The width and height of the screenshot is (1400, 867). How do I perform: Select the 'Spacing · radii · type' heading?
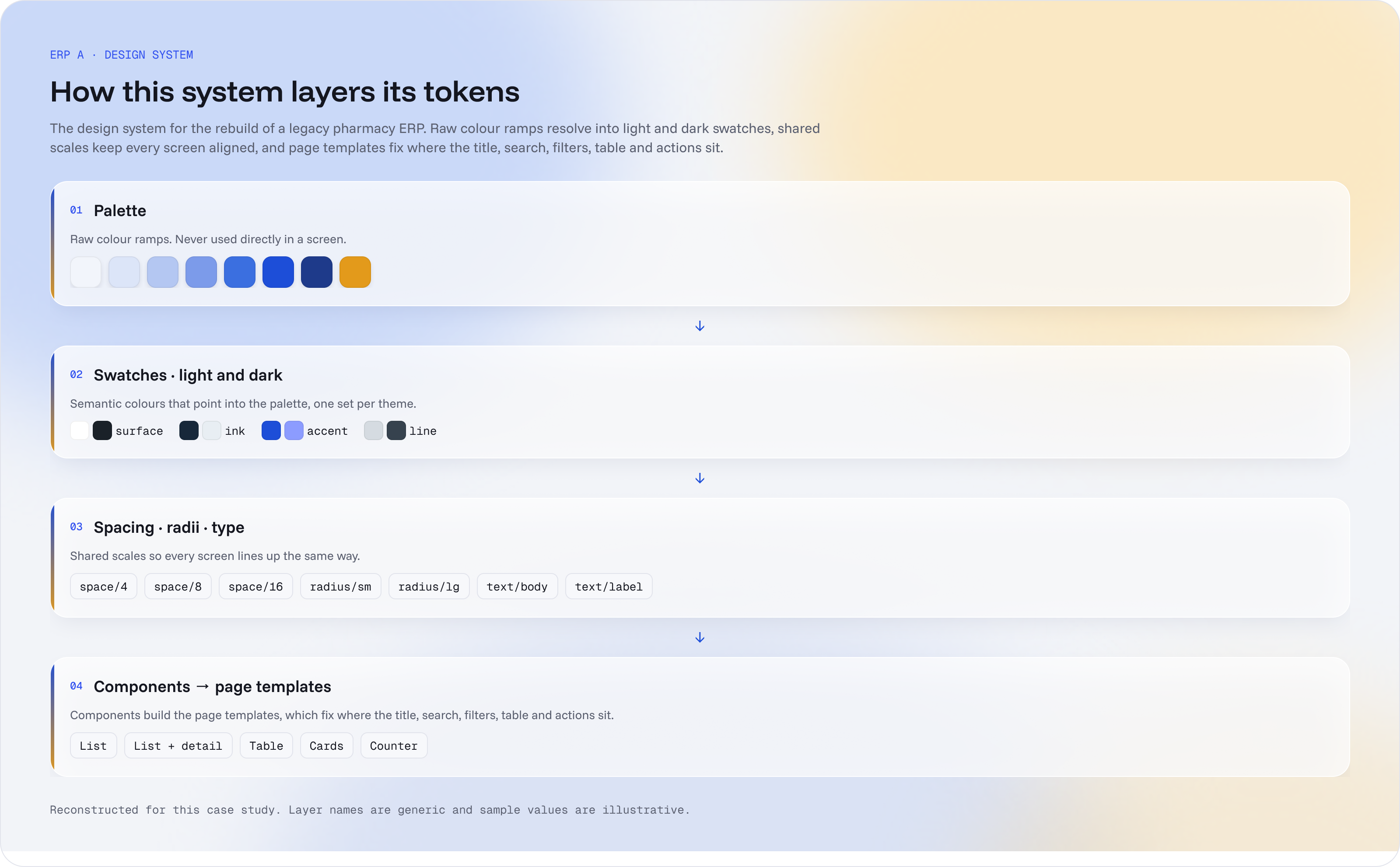(x=169, y=528)
